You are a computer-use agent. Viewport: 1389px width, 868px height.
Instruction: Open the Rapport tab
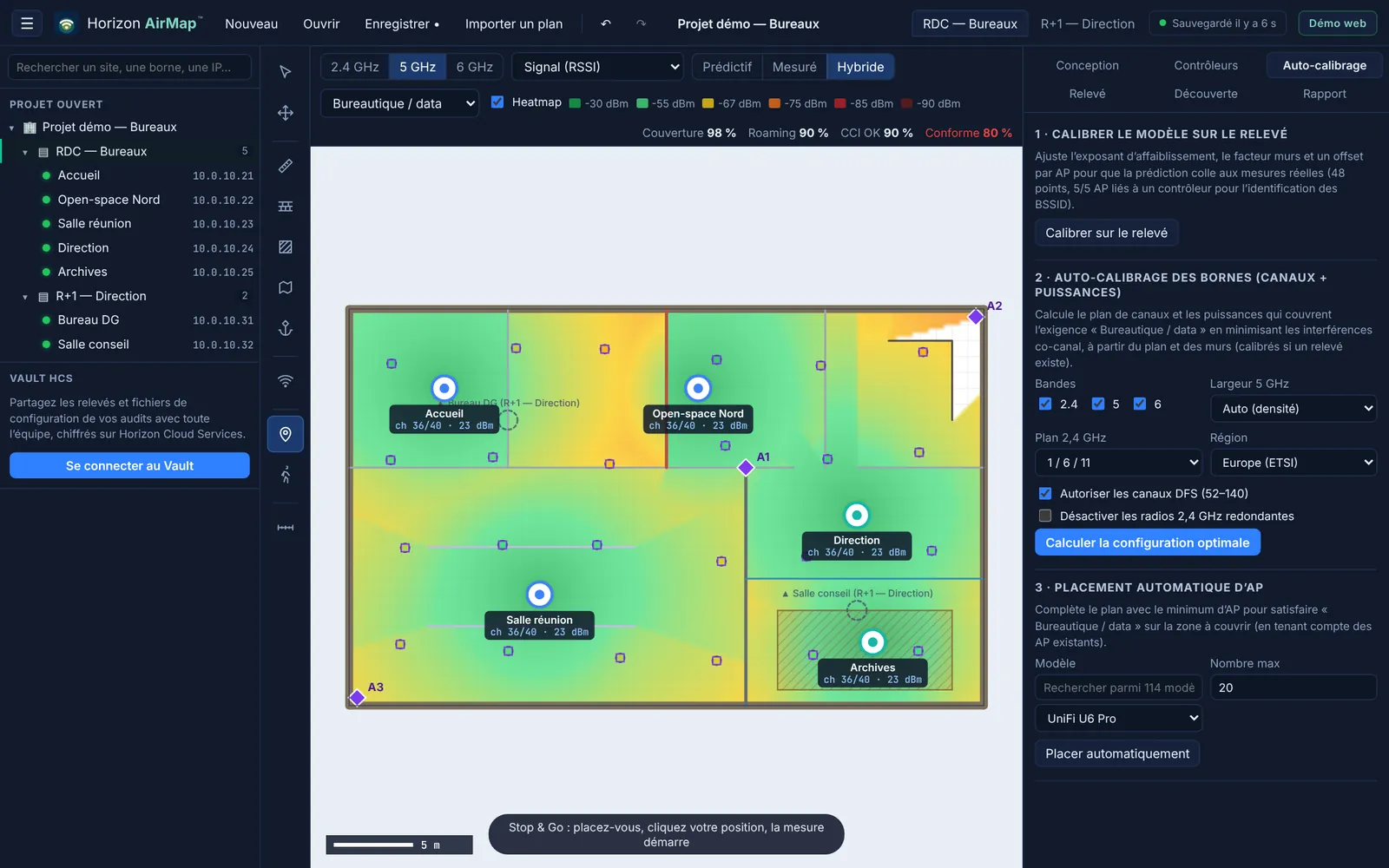(x=1324, y=94)
